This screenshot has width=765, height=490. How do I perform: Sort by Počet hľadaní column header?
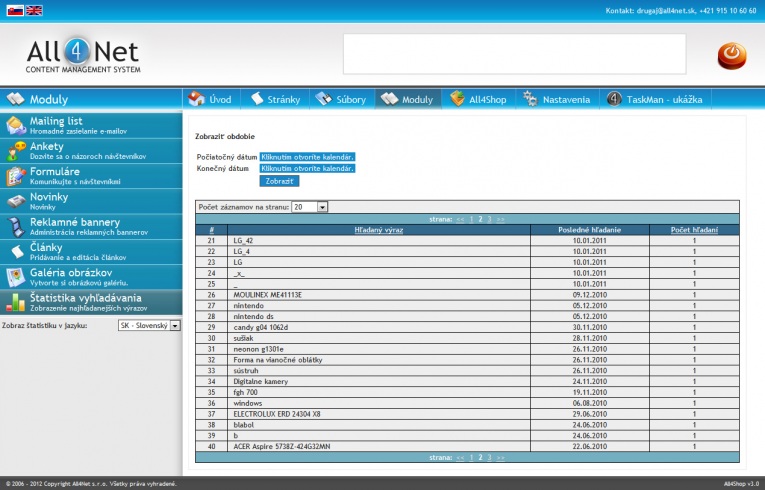693,230
